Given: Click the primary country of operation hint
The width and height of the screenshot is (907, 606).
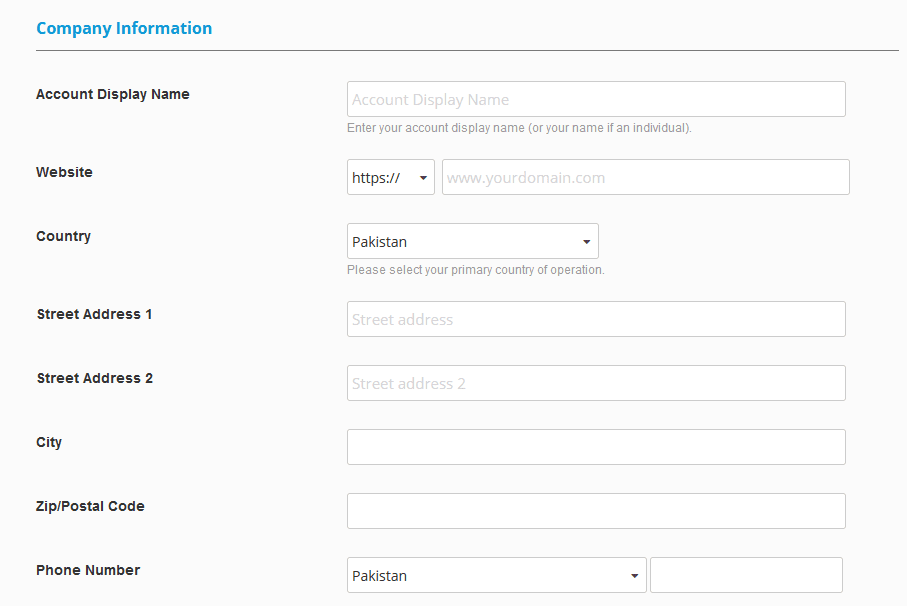Looking at the screenshot, I should pos(475,270).
